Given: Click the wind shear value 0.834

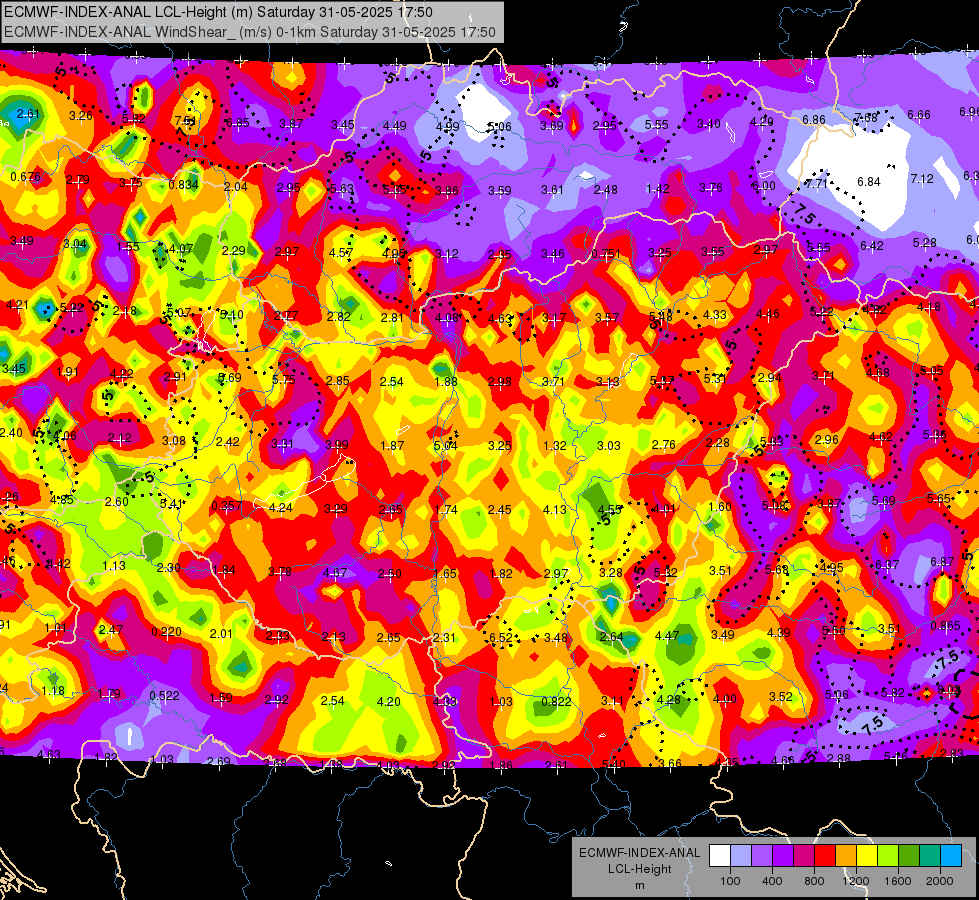Looking at the screenshot, I should [184, 184].
